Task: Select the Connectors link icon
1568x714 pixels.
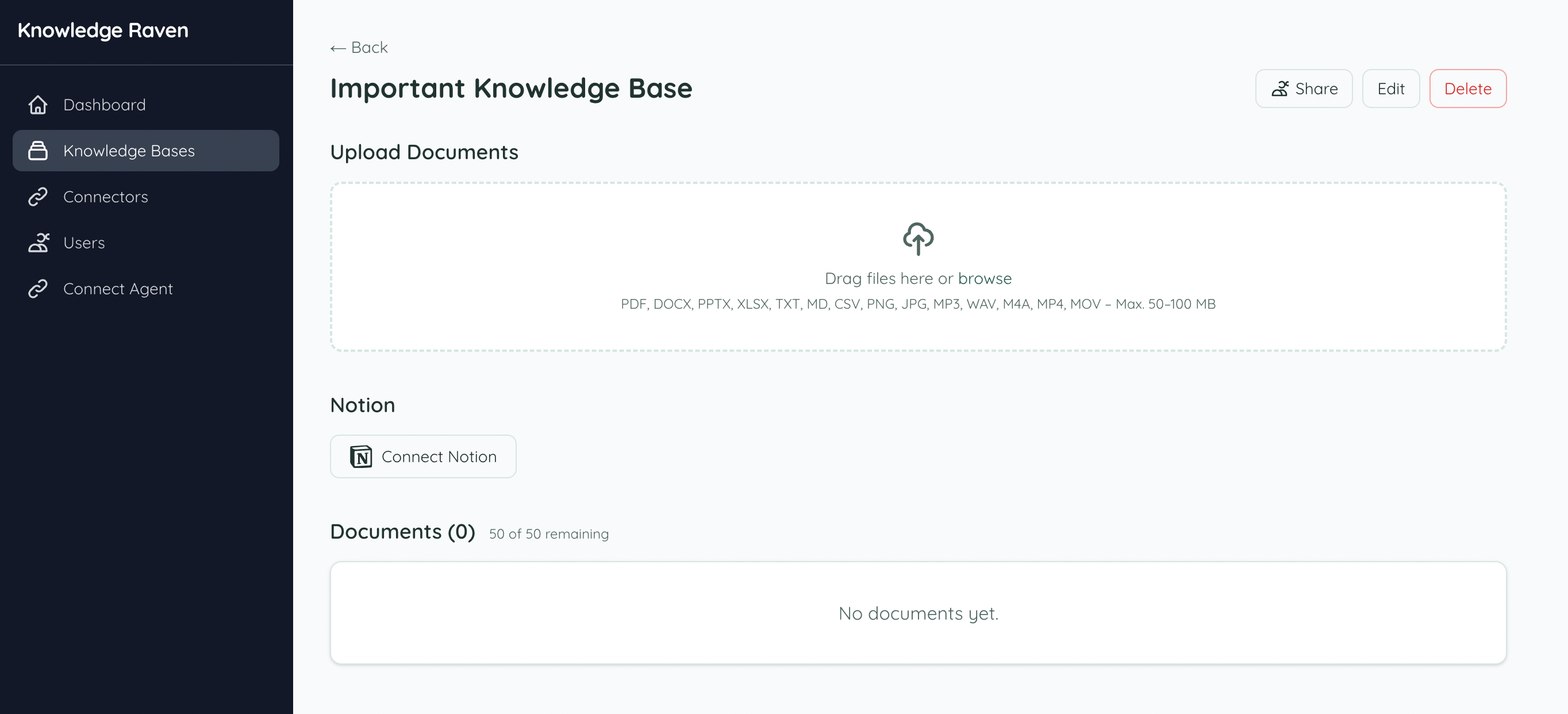Action: tap(38, 196)
